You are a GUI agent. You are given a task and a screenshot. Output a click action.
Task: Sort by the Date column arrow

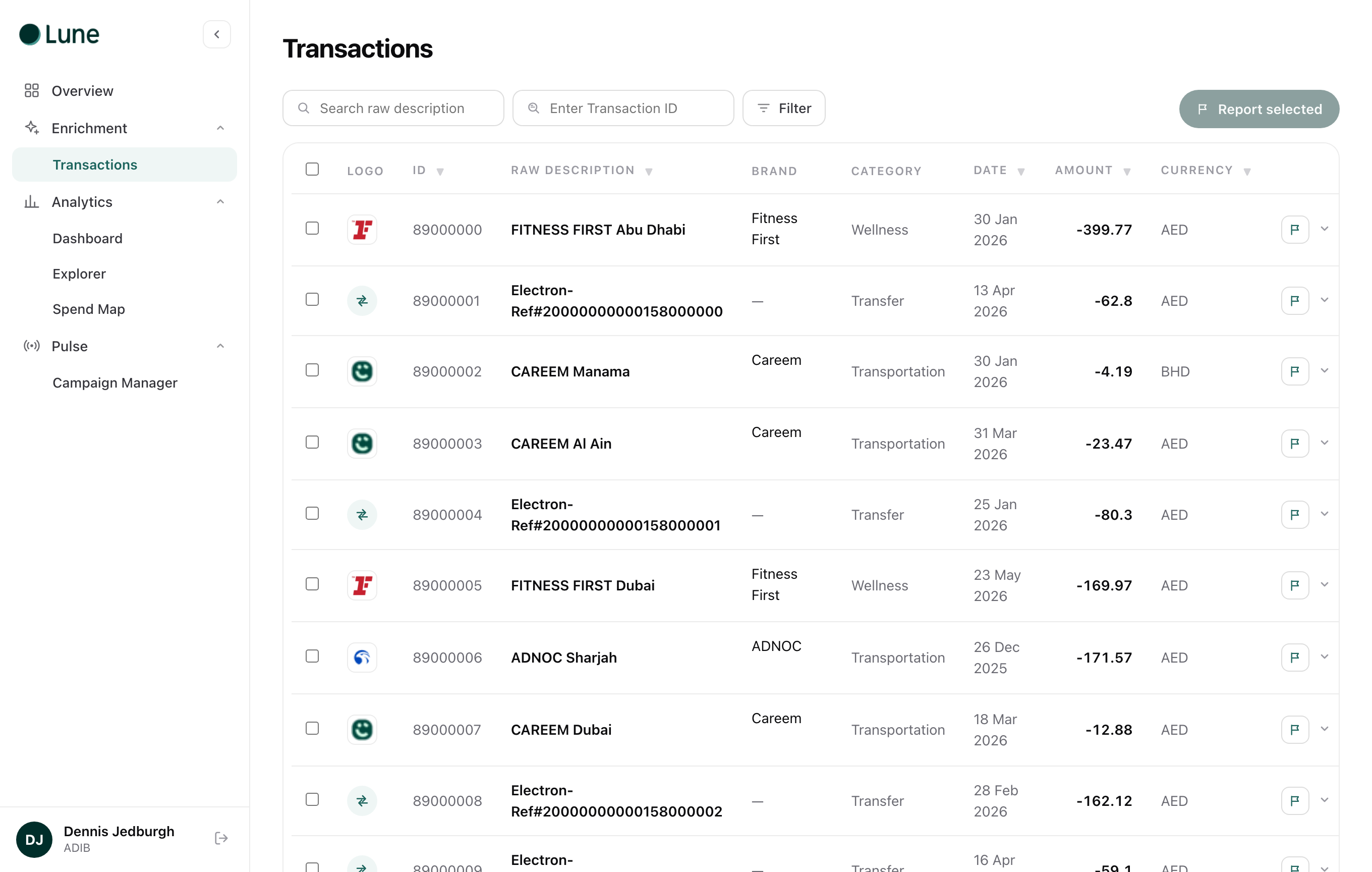(1021, 172)
